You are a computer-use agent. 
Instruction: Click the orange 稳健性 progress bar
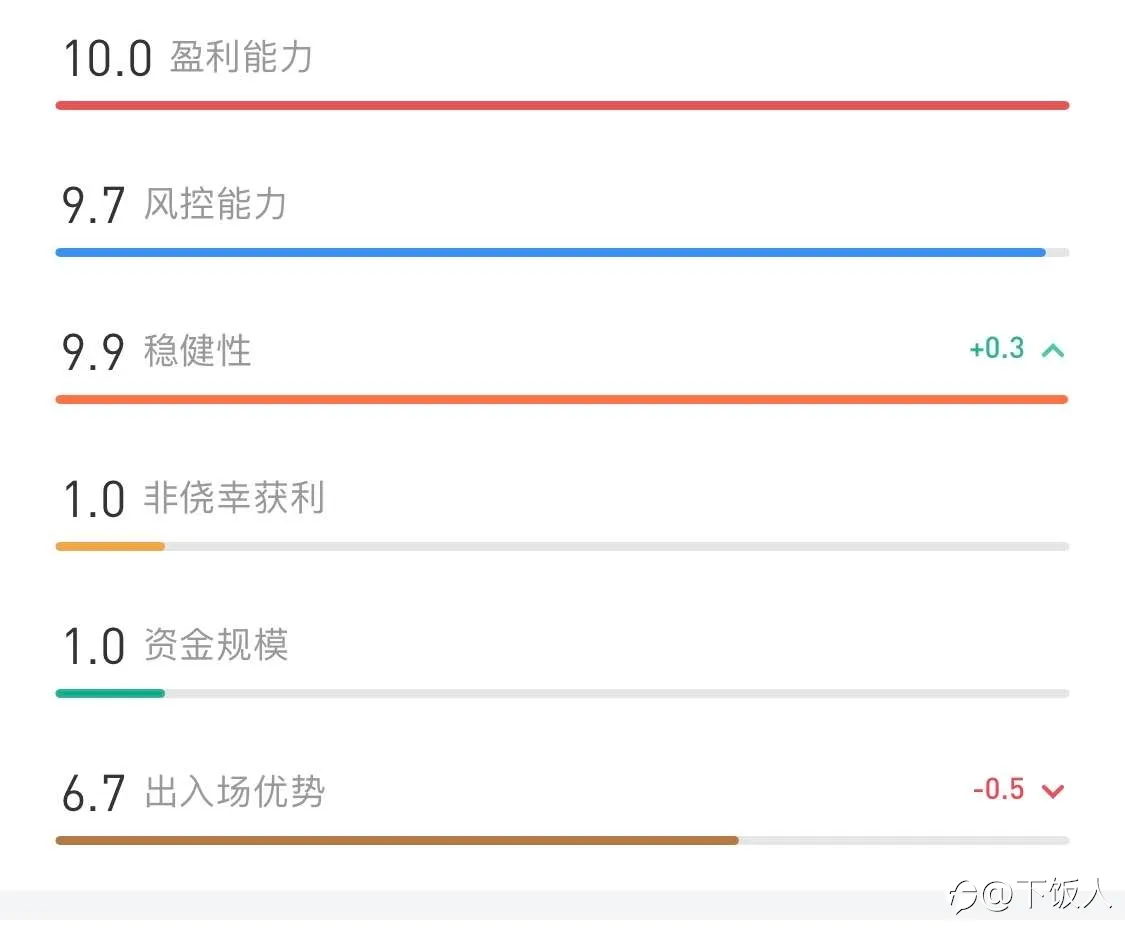[x=562, y=400]
